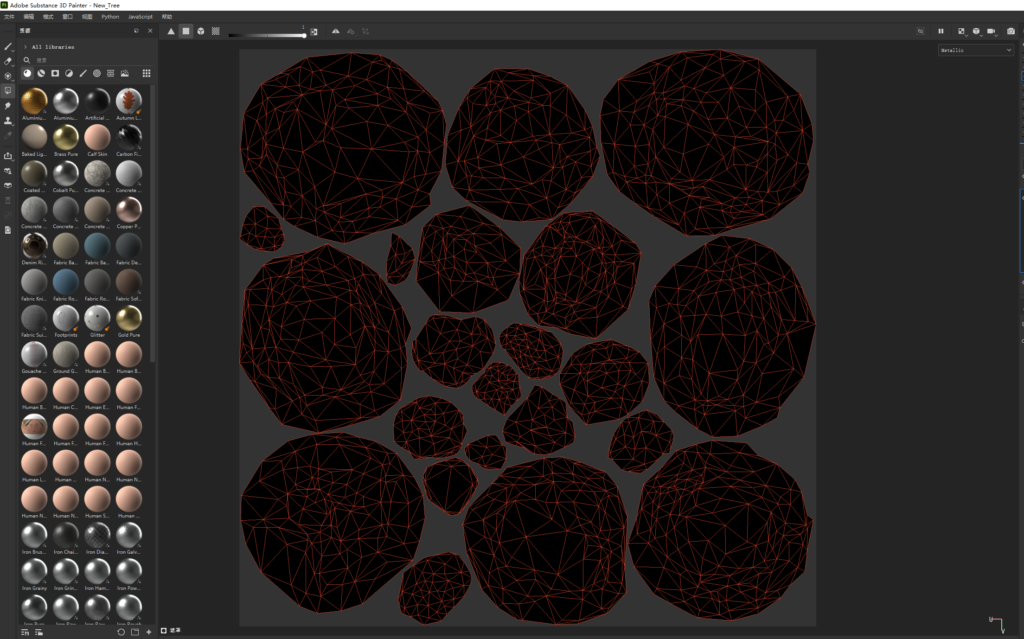Viewport: 1024px width, 639px height.
Task: Adjust the fill grayscale color slider
Action: [267, 35]
